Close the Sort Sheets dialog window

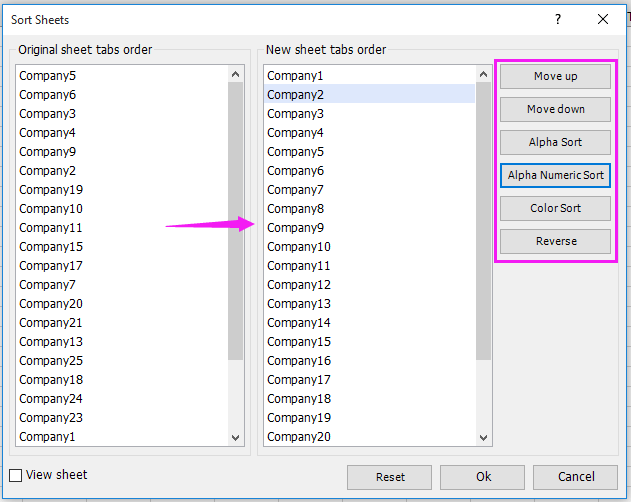pyautogui.click(x=603, y=19)
